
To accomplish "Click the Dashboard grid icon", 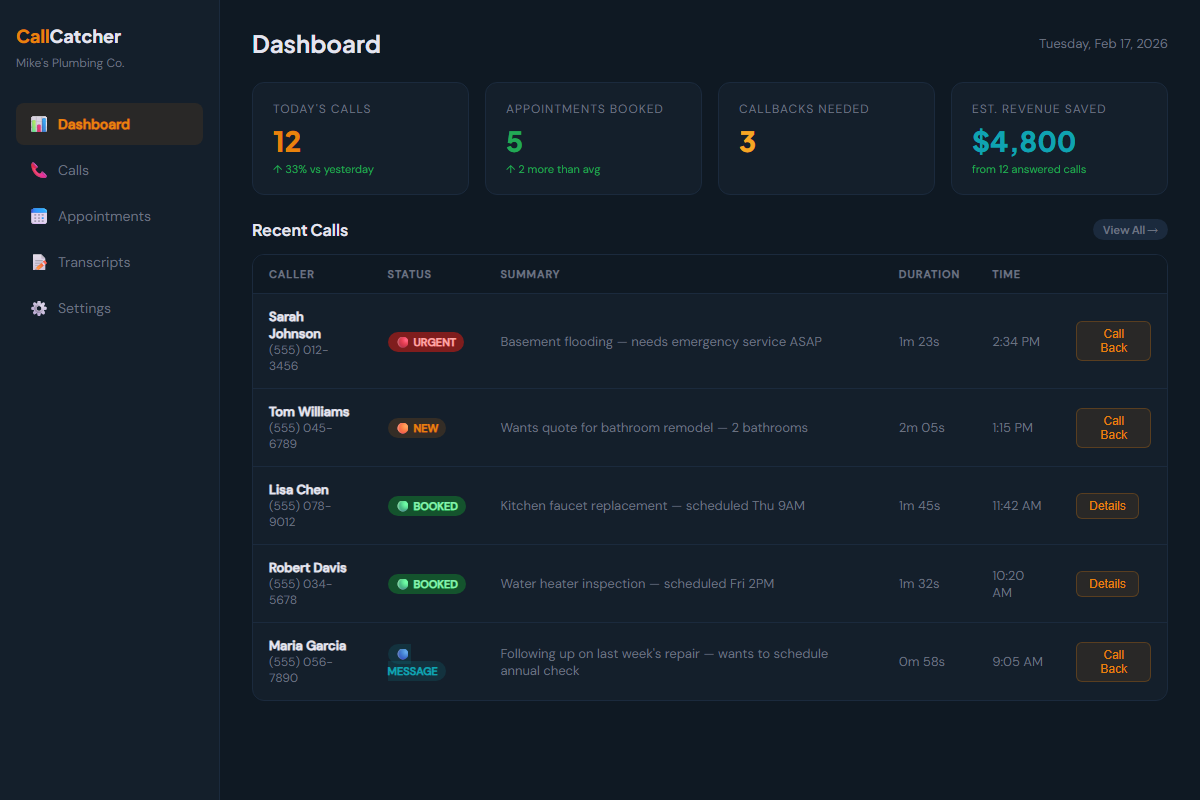I will coord(39,123).
